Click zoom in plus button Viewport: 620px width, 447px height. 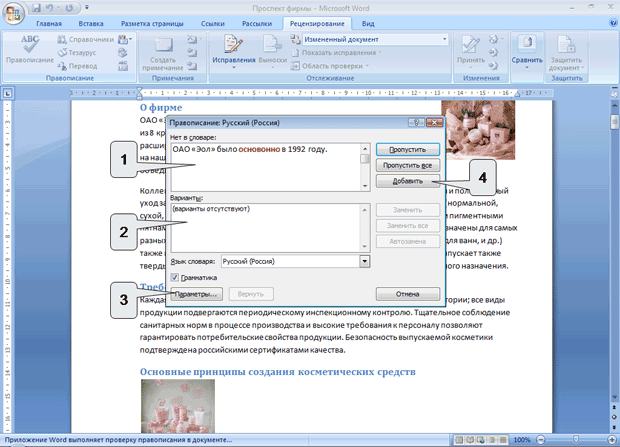coord(612,439)
